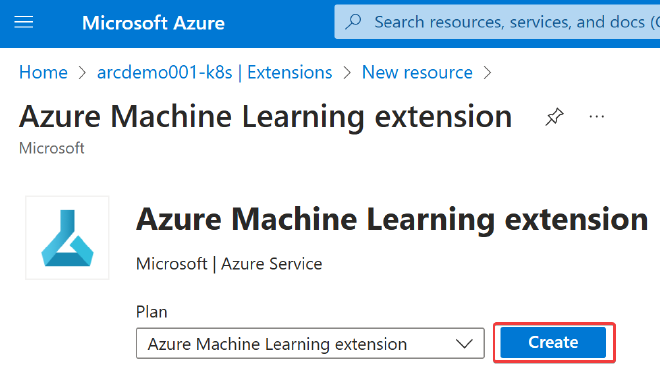
Task: Open the Plan combo box
Action: 310,344
